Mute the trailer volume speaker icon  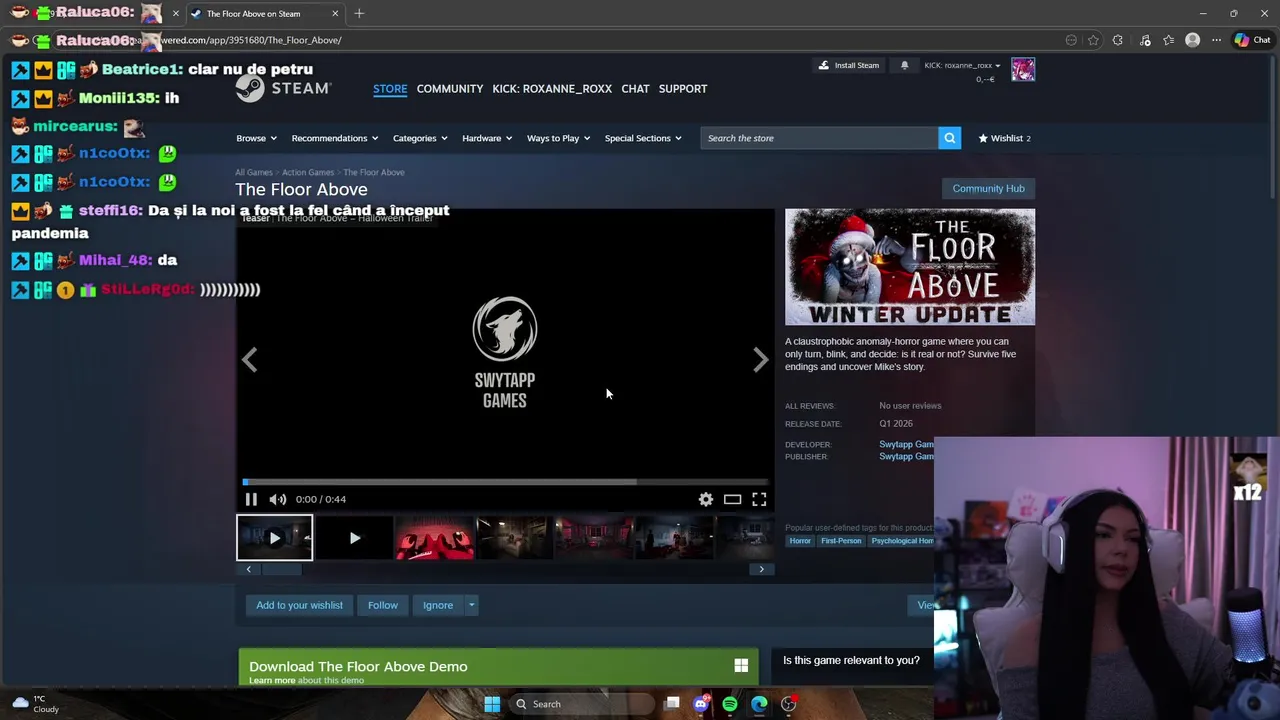tap(277, 499)
